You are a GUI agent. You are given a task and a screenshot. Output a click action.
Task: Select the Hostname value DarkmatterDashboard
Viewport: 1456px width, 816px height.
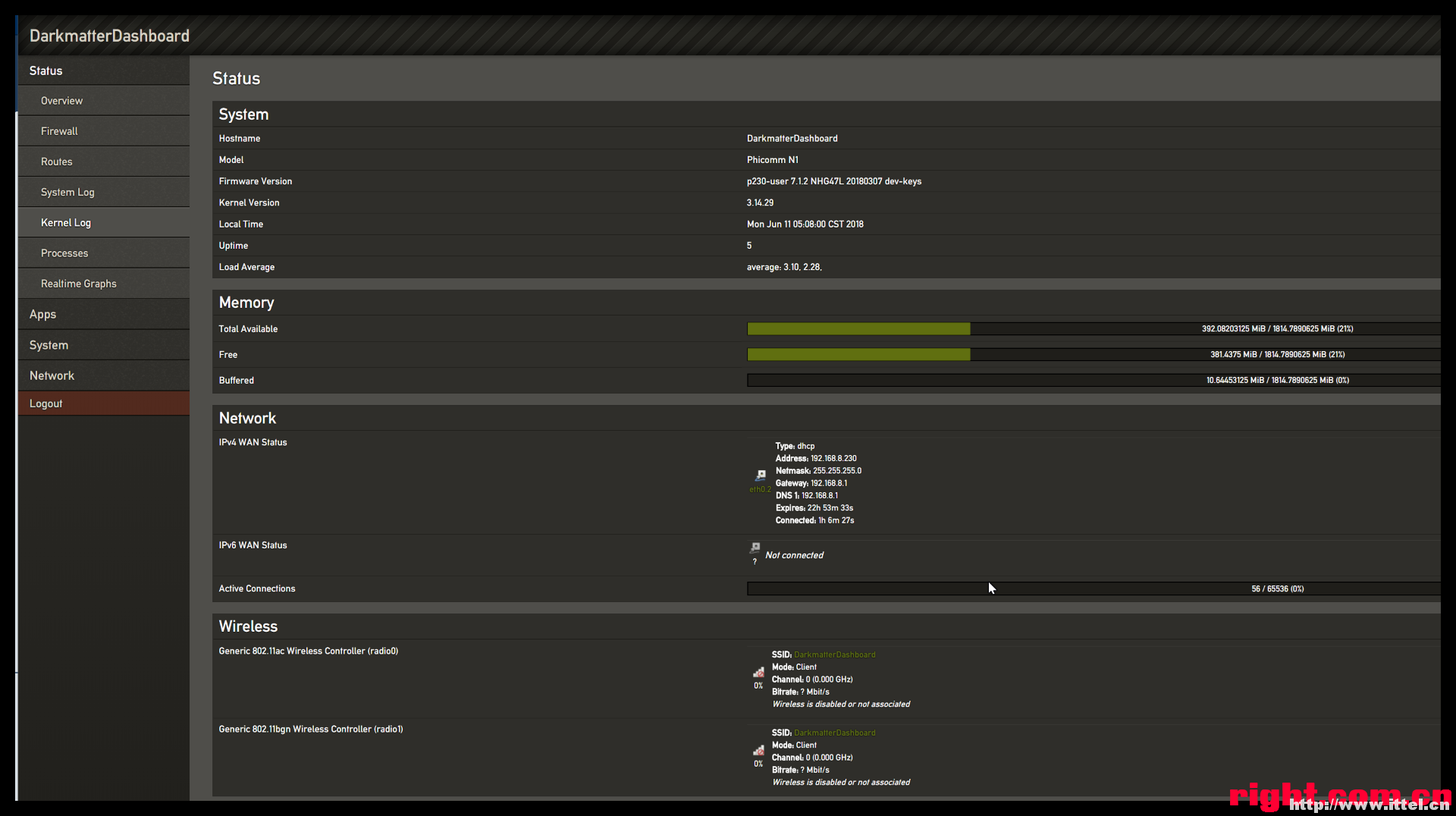point(792,138)
